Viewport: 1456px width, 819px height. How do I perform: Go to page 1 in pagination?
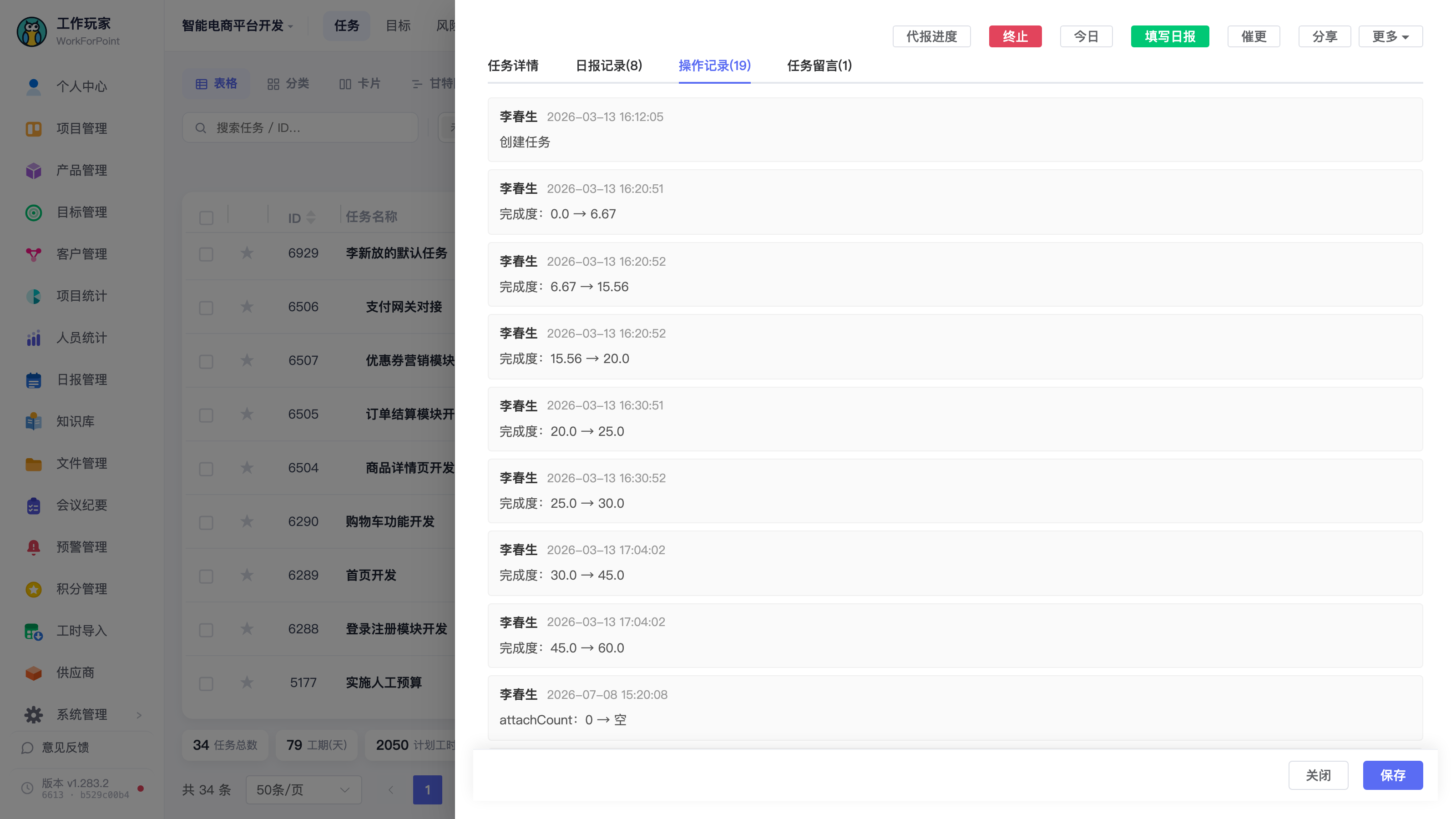[x=427, y=789]
